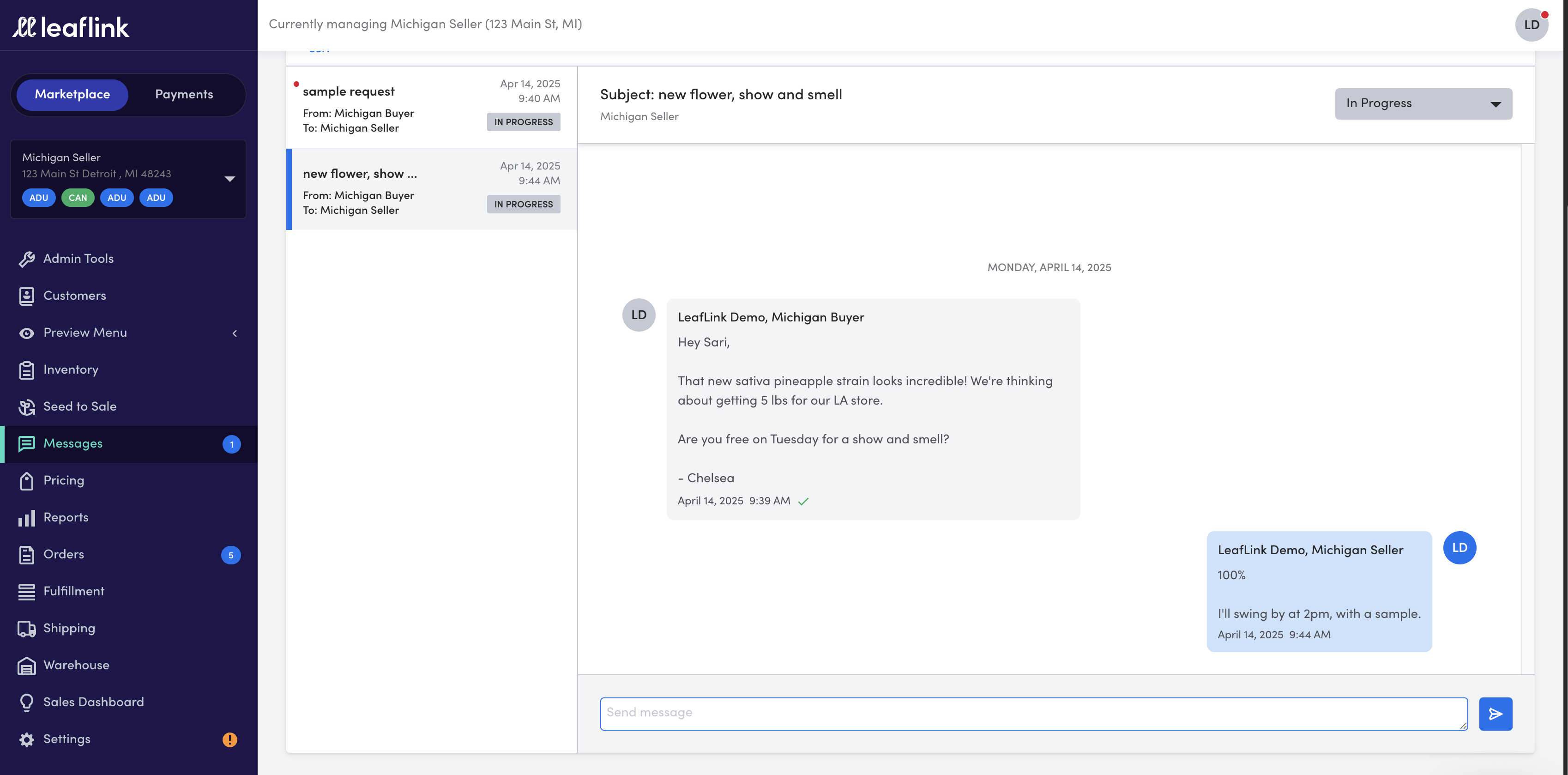Click the Currently managing Michigan Seller header text
Image resolution: width=1568 pixels, height=775 pixels.
426,24
